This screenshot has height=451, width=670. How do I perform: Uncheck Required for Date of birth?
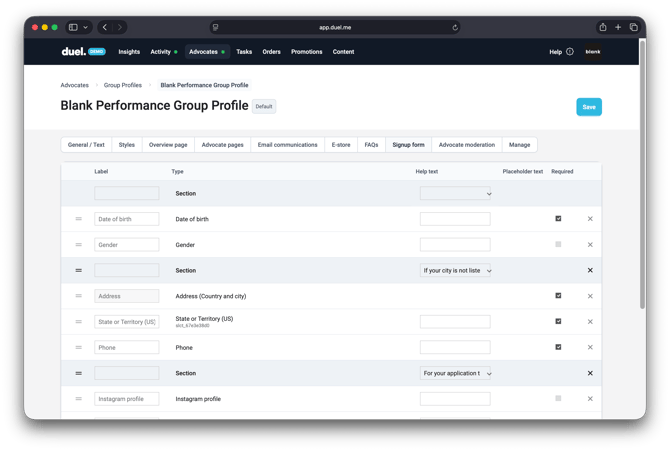[x=558, y=219]
